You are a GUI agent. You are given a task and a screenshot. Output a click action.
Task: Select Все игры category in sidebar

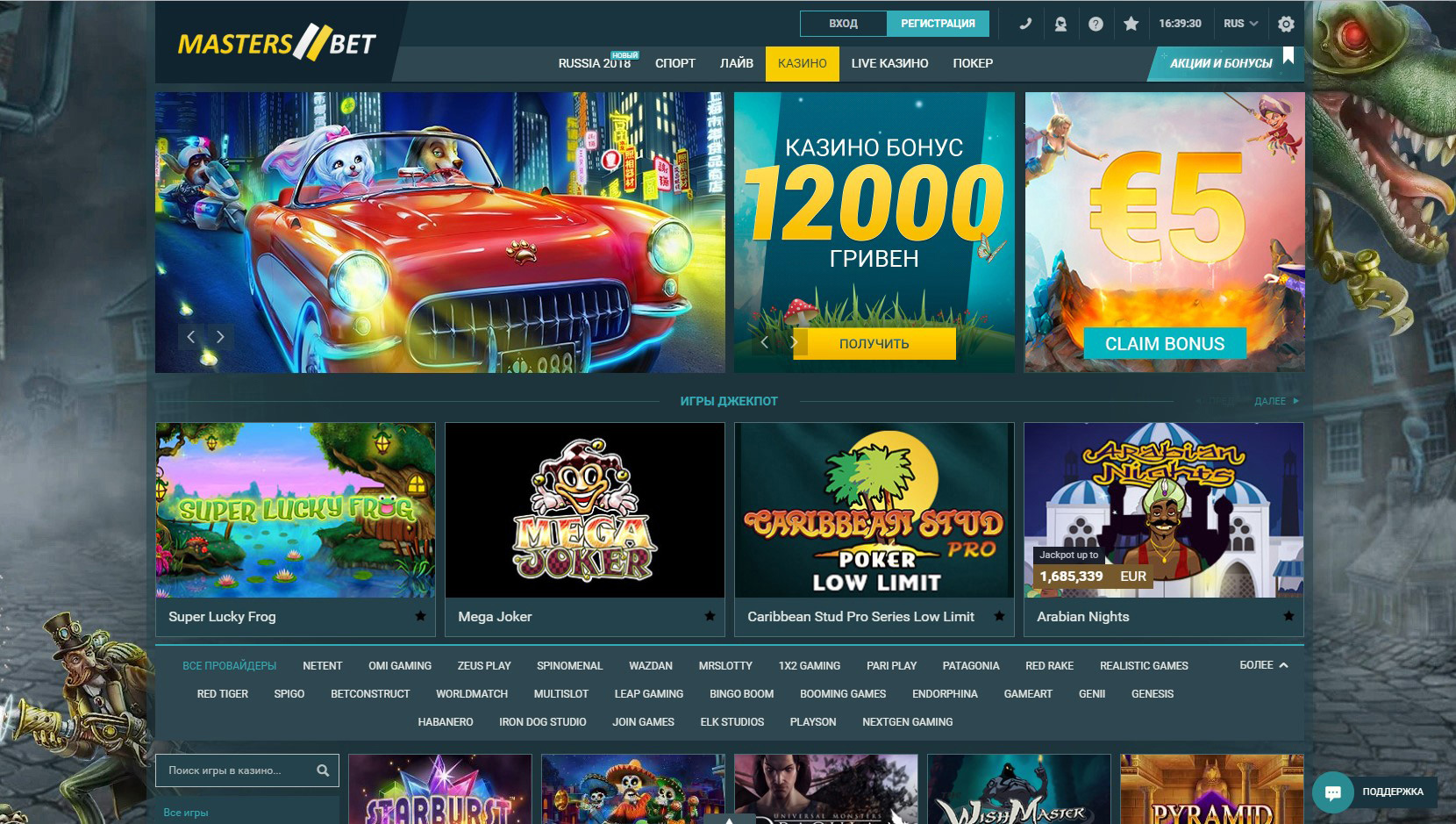point(186,813)
